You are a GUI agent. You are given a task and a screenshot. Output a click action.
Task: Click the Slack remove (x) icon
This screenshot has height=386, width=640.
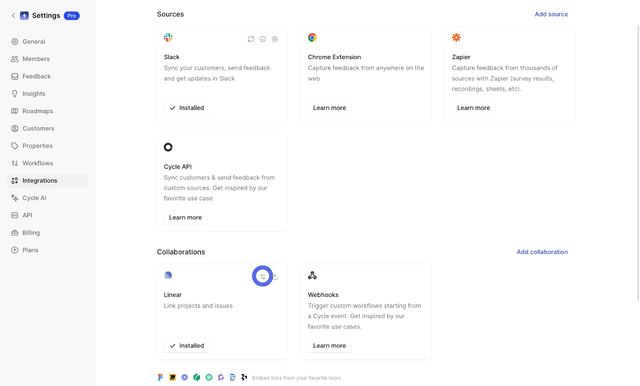click(x=275, y=39)
